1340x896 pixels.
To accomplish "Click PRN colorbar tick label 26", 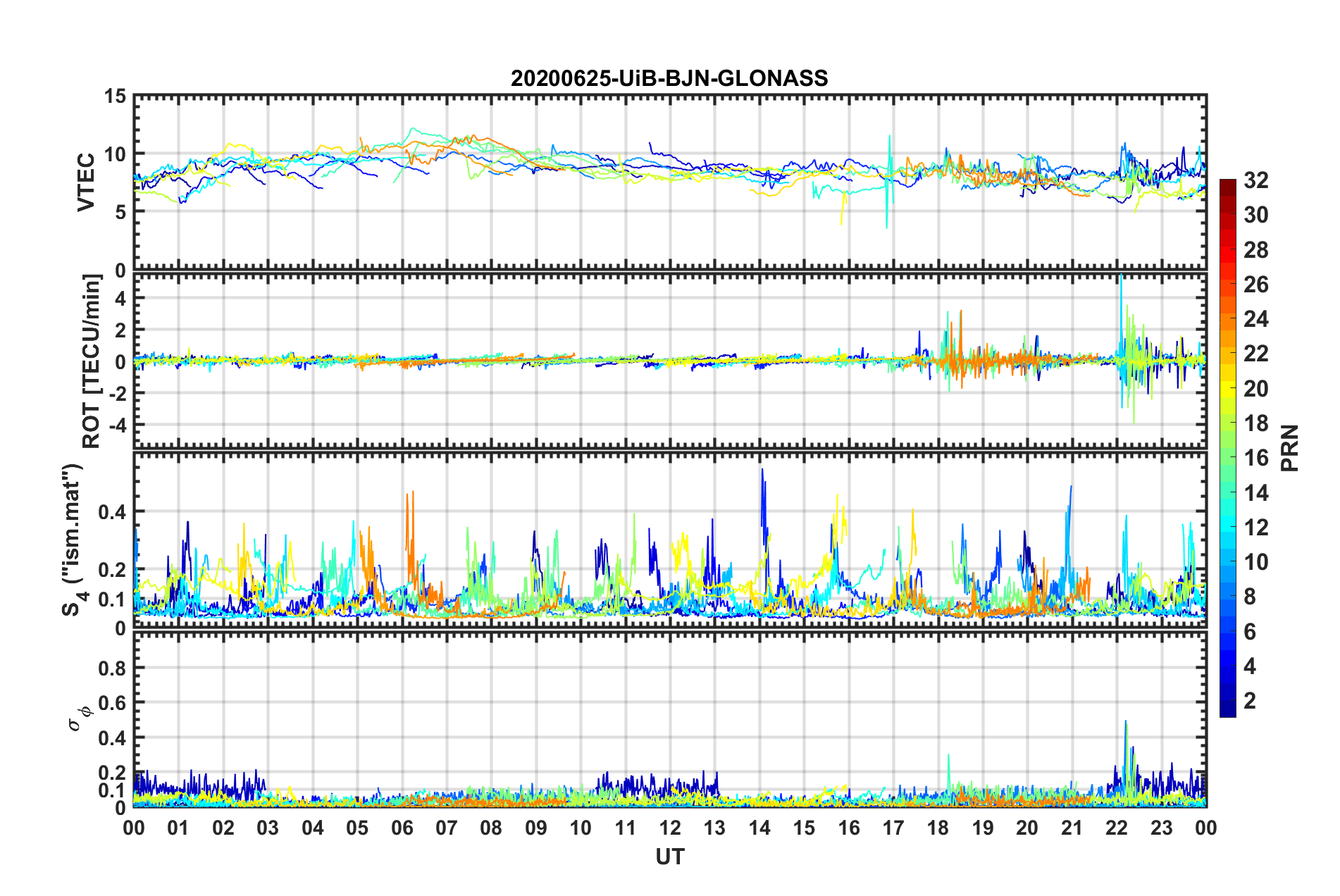I will point(1255,285).
